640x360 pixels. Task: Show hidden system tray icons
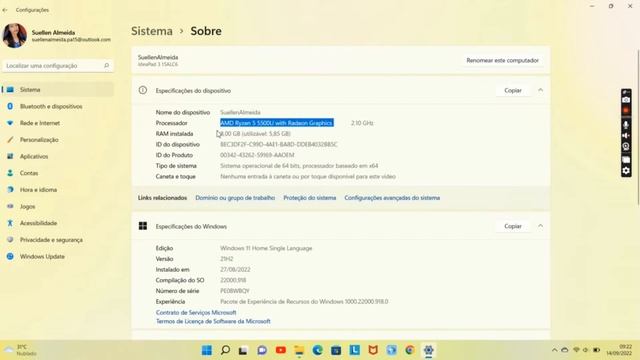coord(554,350)
